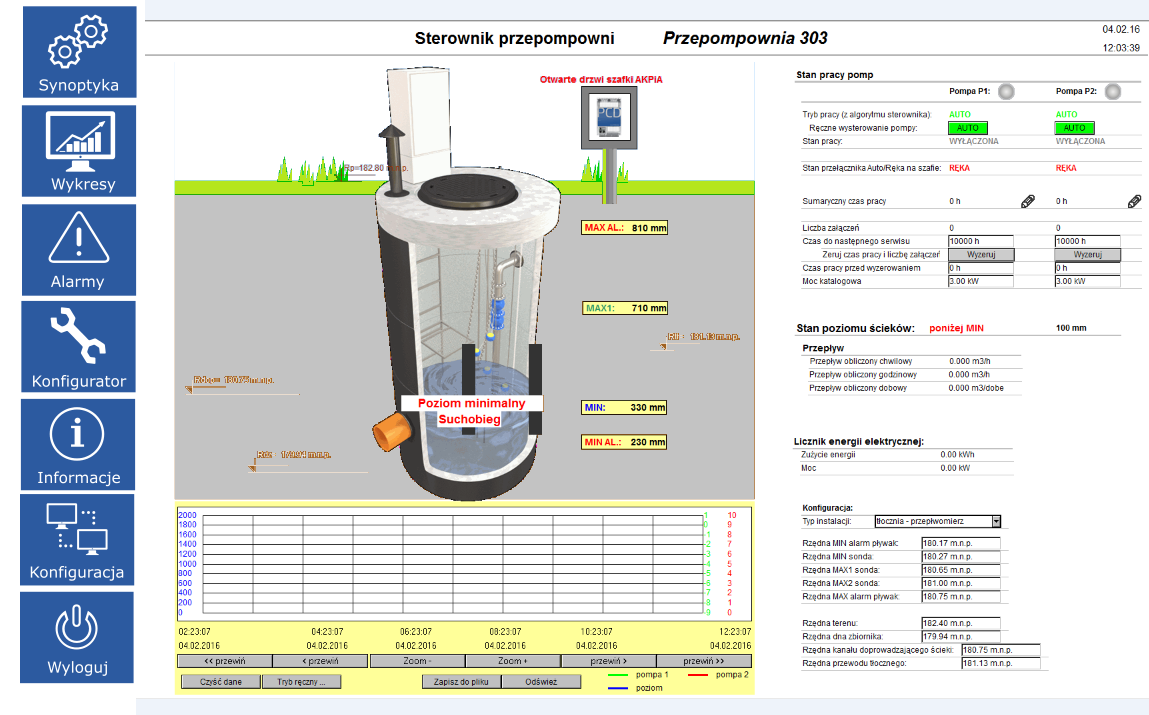This screenshot has height=715, width=1149.
Task: Click the Poziom minimalny warning text
Action: 471,403
